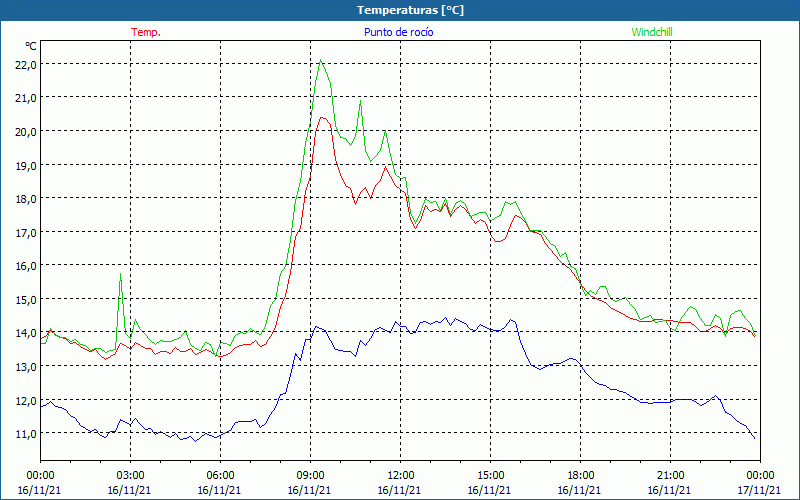Click the '15:00' time label

[490, 476]
